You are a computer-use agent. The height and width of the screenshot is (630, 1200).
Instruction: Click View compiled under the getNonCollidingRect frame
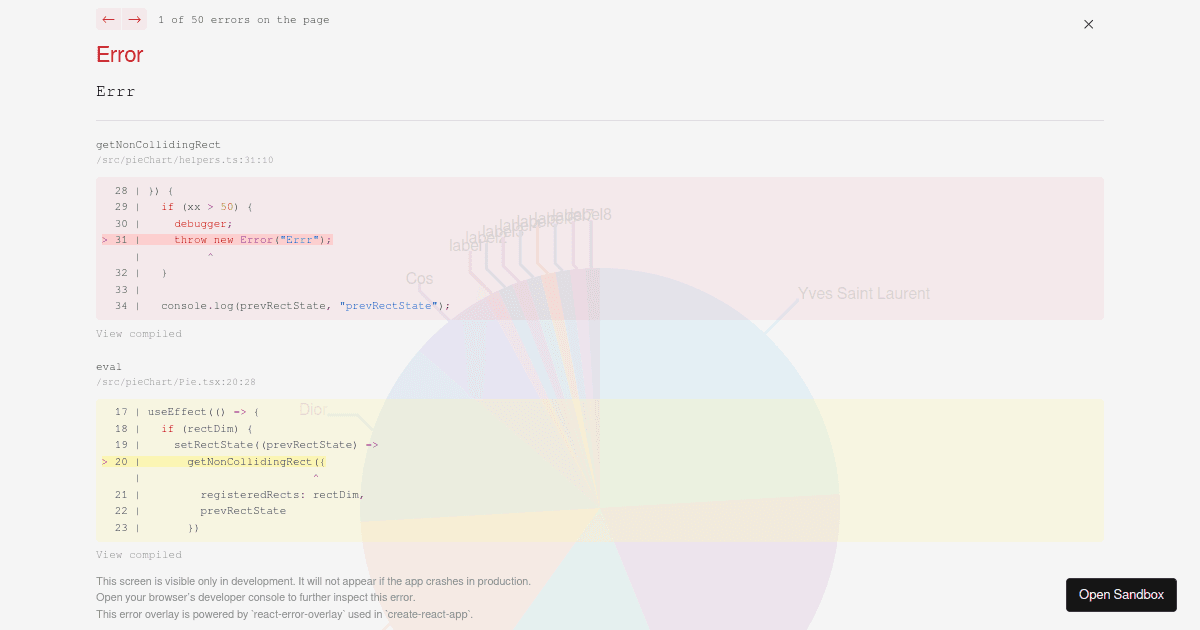point(138,333)
